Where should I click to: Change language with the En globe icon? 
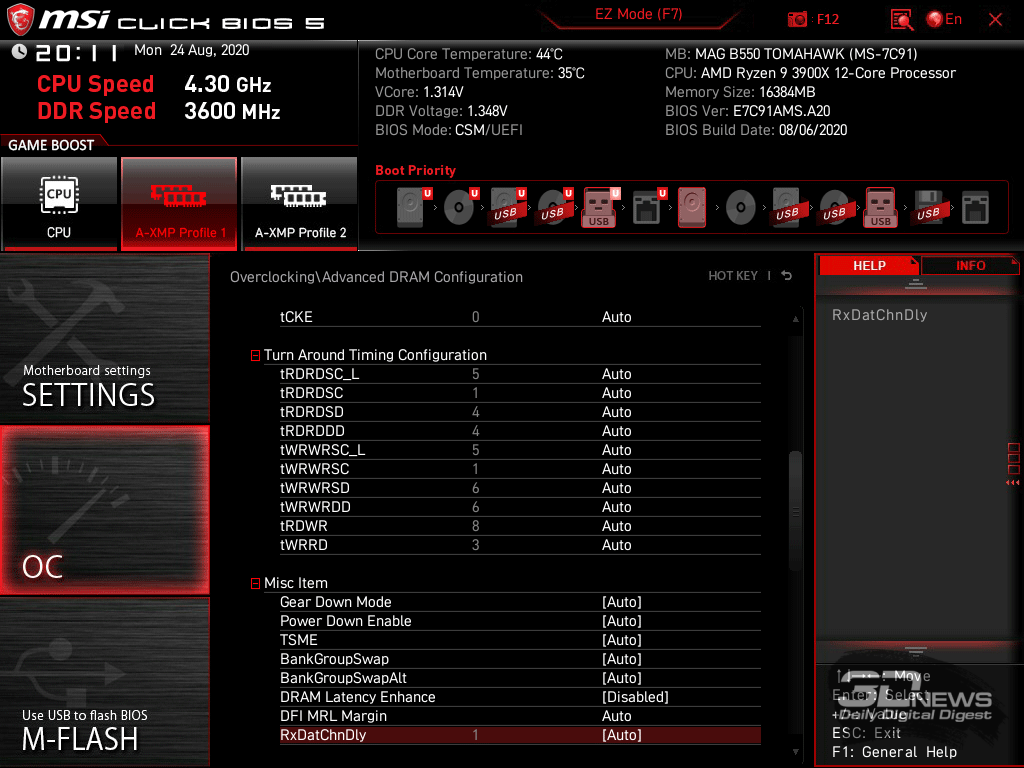[944, 20]
